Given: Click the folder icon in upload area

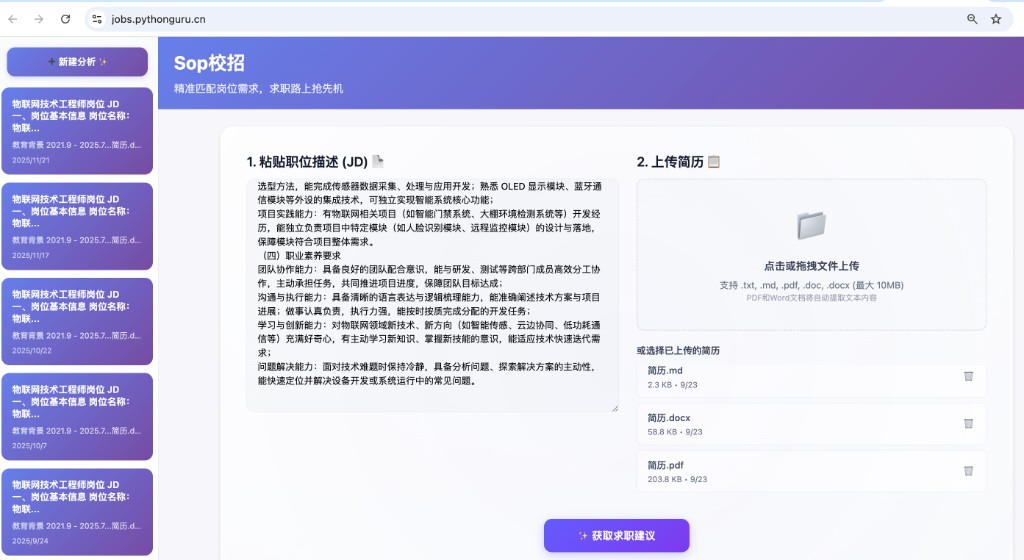Looking at the screenshot, I should click(x=811, y=225).
